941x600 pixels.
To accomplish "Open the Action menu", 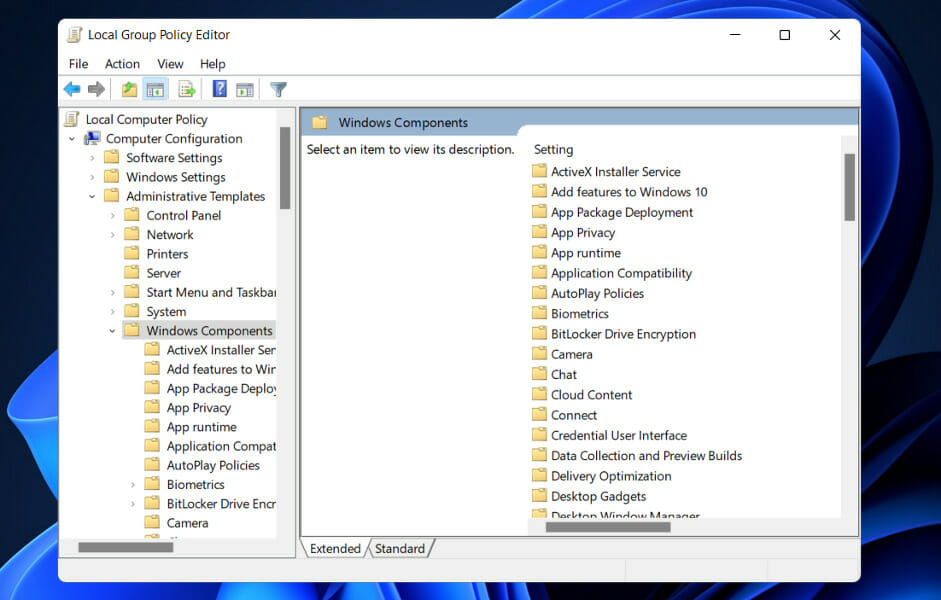I will click(122, 64).
